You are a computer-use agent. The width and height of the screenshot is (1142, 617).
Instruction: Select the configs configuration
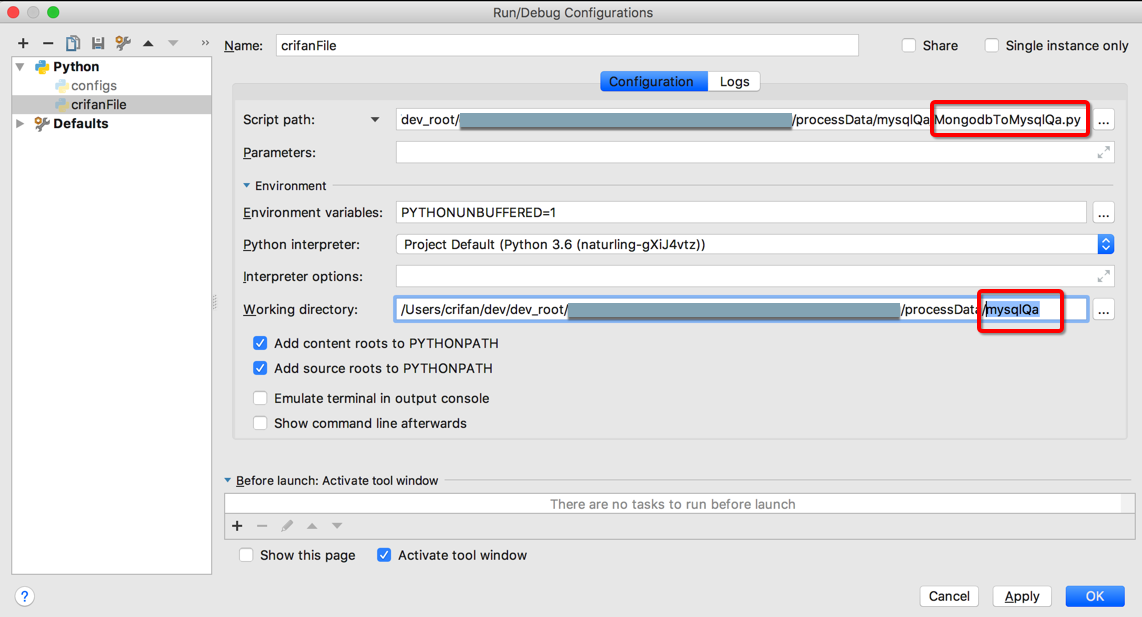(x=94, y=85)
